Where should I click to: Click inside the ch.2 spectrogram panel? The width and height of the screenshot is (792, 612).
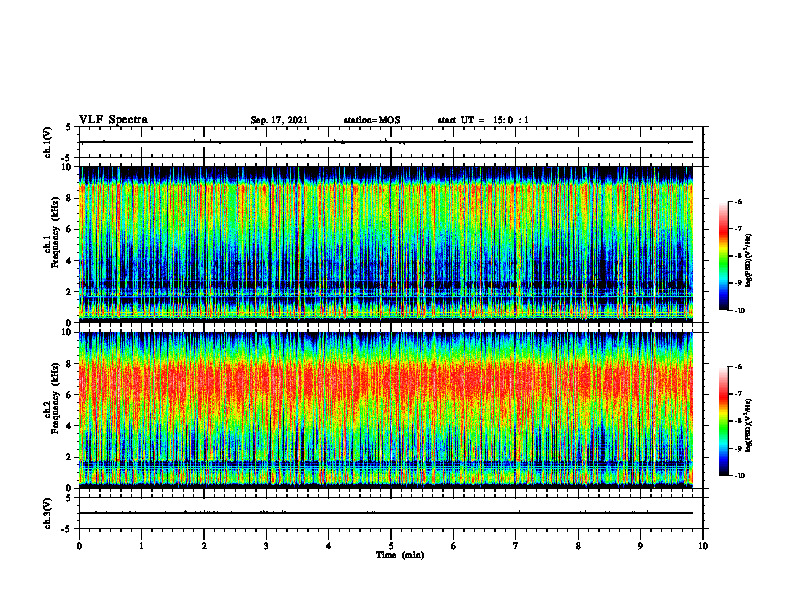(386, 410)
